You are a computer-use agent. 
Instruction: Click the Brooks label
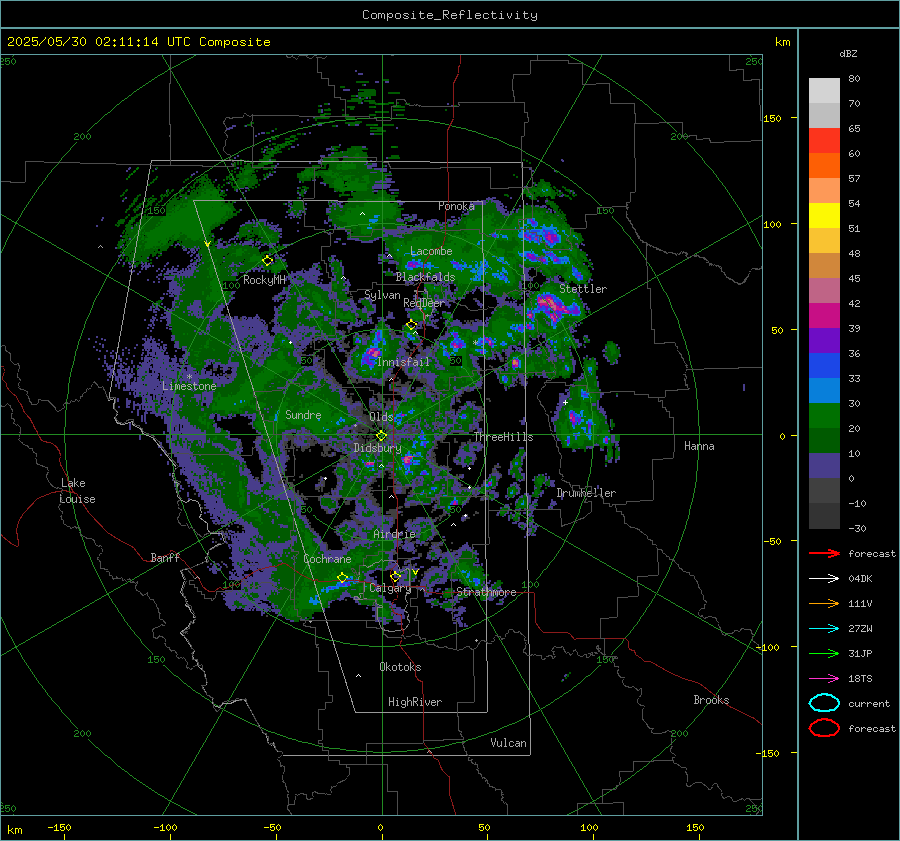711,700
